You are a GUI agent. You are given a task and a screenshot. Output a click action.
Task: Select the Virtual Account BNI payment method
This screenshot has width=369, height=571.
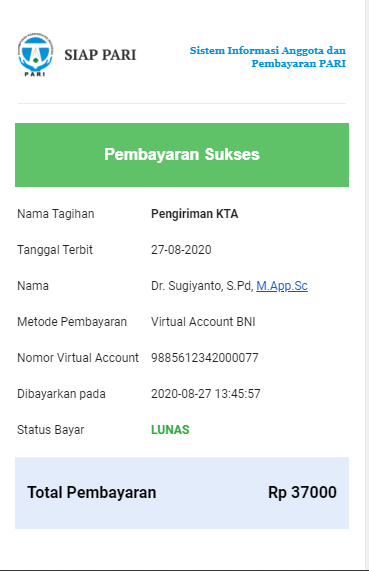[203, 322]
